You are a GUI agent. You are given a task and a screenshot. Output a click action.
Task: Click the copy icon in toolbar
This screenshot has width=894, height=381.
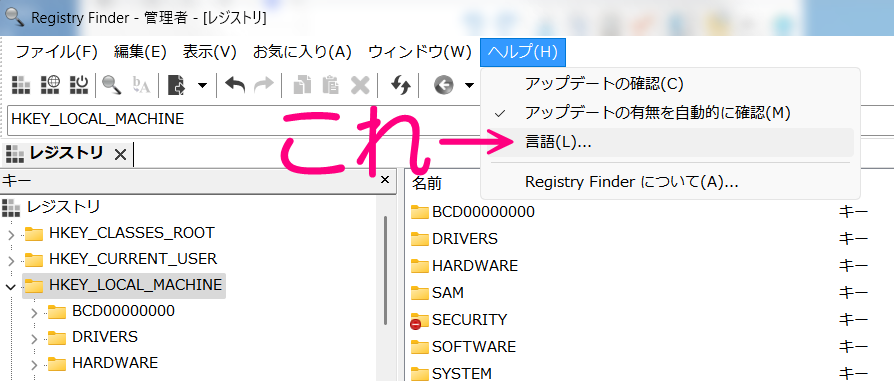pos(302,86)
